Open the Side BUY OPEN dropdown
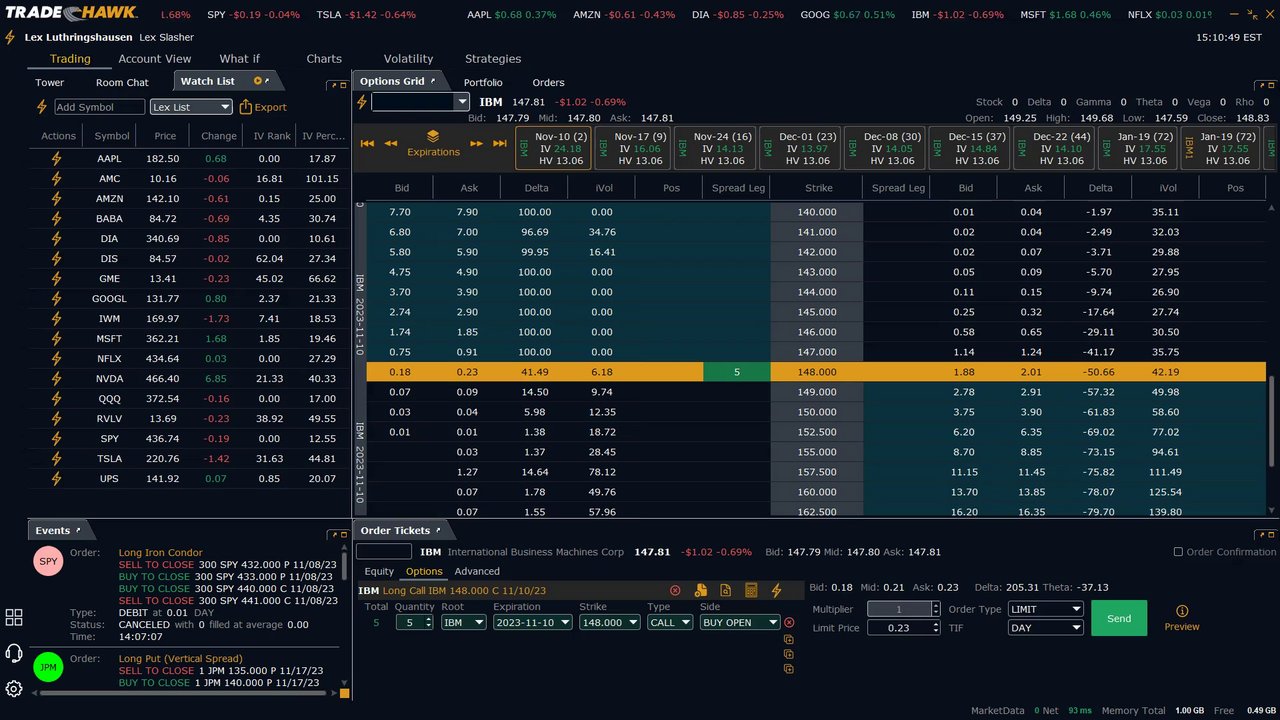1280x720 pixels. pyautogui.click(x=740, y=622)
